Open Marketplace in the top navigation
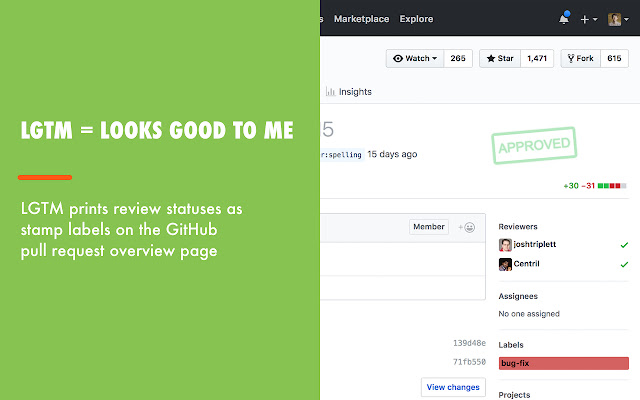The width and height of the screenshot is (640, 400). tap(361, 19)
